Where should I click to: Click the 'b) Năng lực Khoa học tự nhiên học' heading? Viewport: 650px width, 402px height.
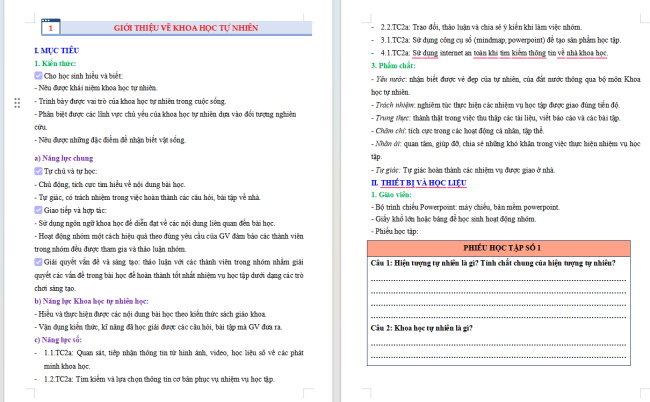pyautogui.click(x=91, y=301)
